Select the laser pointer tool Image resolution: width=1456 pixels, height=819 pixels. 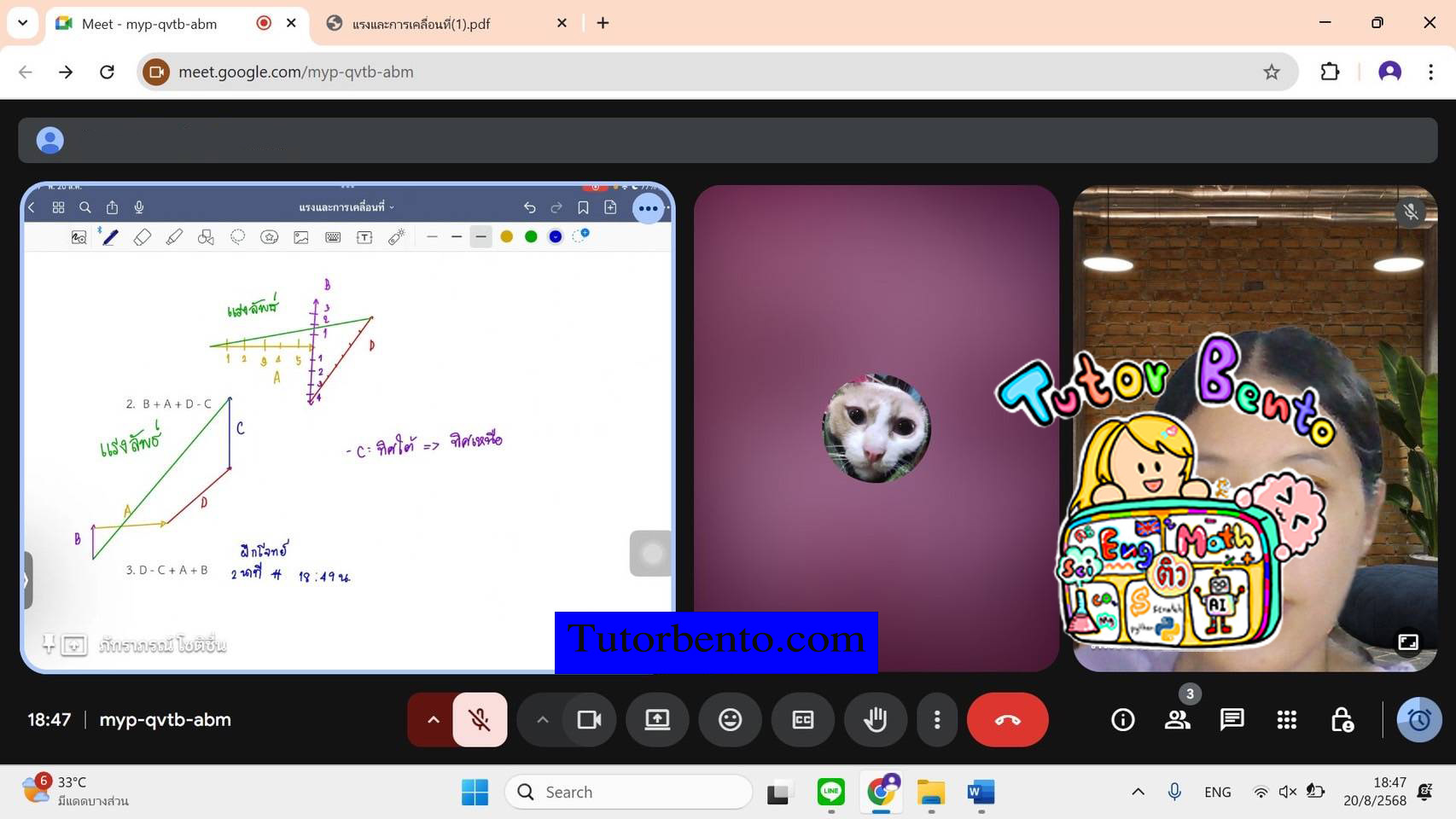[x=396, y=237]
